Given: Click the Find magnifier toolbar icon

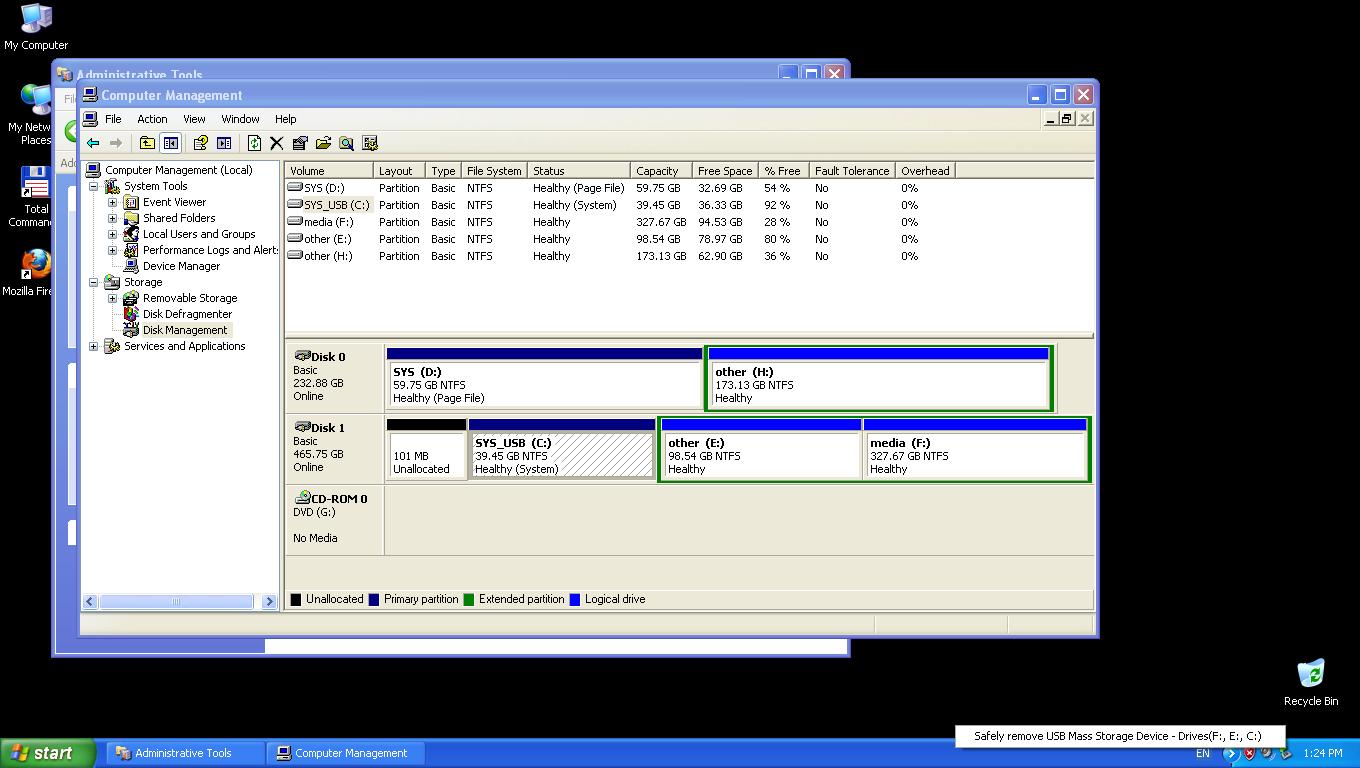Looking at the screenshot, I should coord(346,143).
